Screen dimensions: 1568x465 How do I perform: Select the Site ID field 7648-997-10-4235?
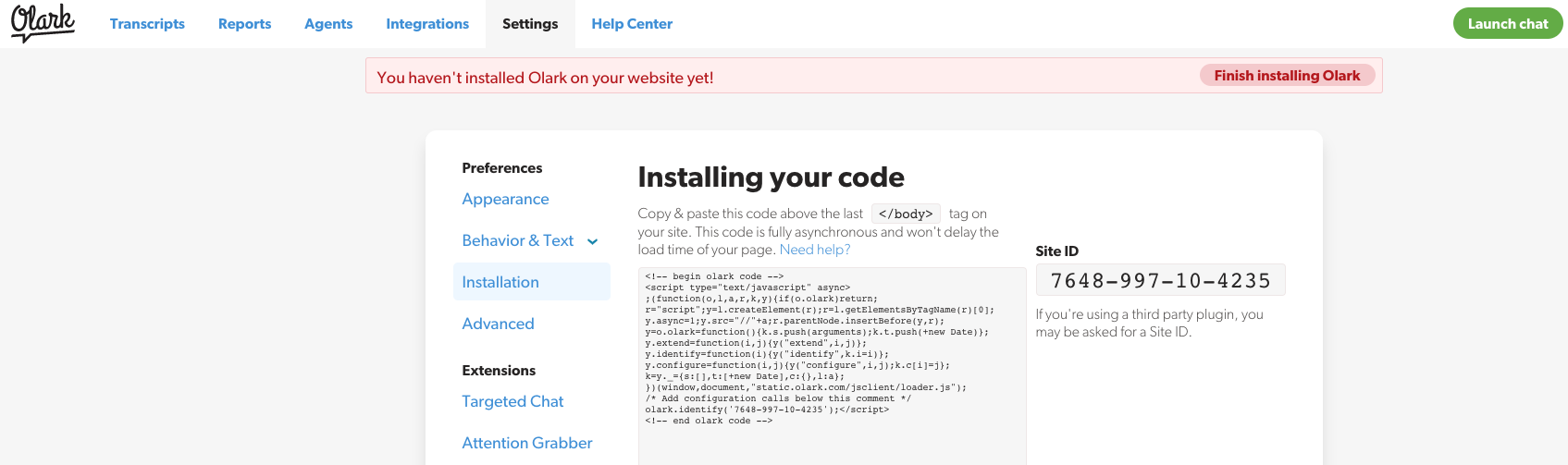[1160, 280]
